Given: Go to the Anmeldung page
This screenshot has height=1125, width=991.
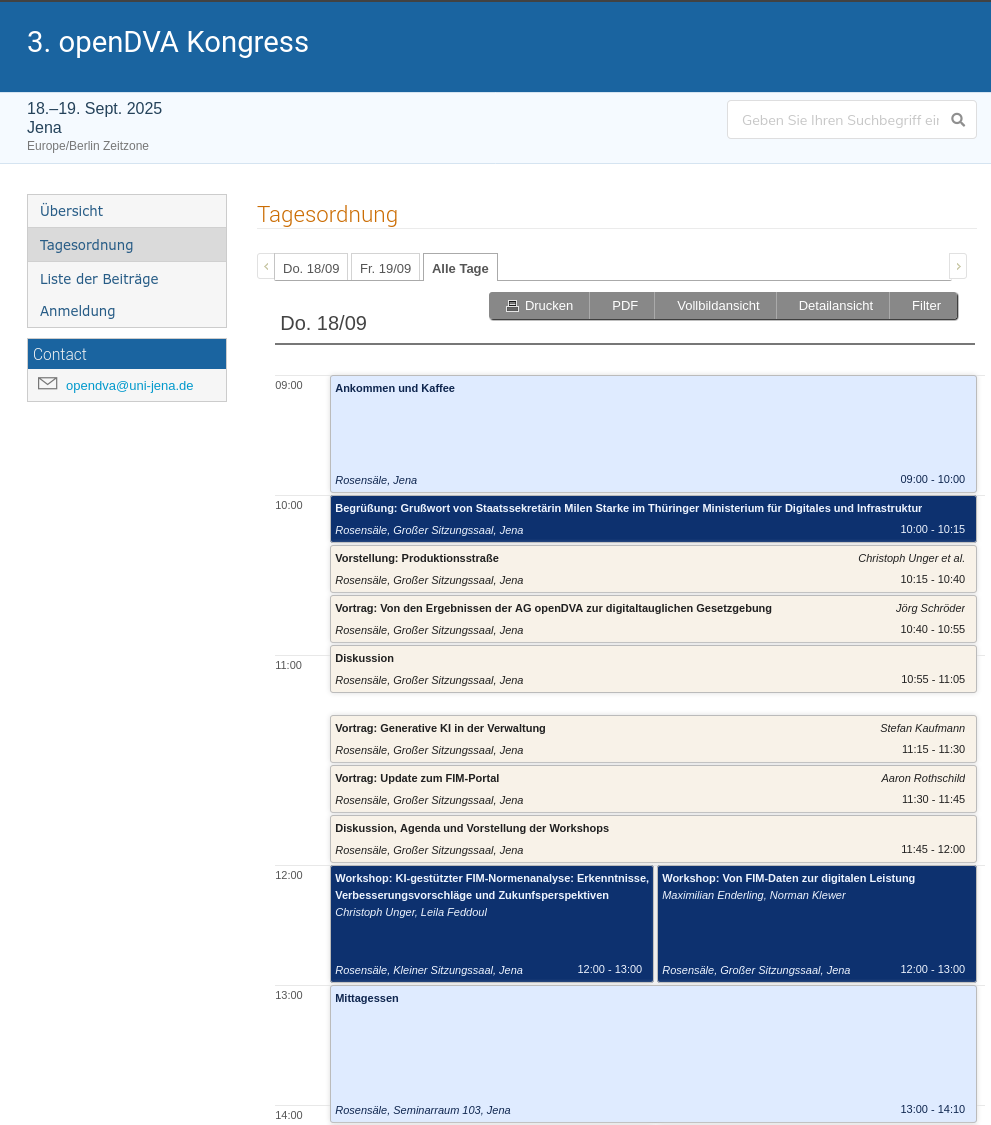Looking at the screenshot, I should pyautogui.click(x=78, y=311).
